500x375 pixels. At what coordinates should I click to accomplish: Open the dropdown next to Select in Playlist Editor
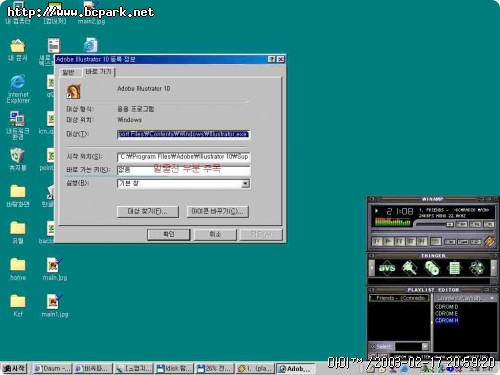tap(425, 347)
